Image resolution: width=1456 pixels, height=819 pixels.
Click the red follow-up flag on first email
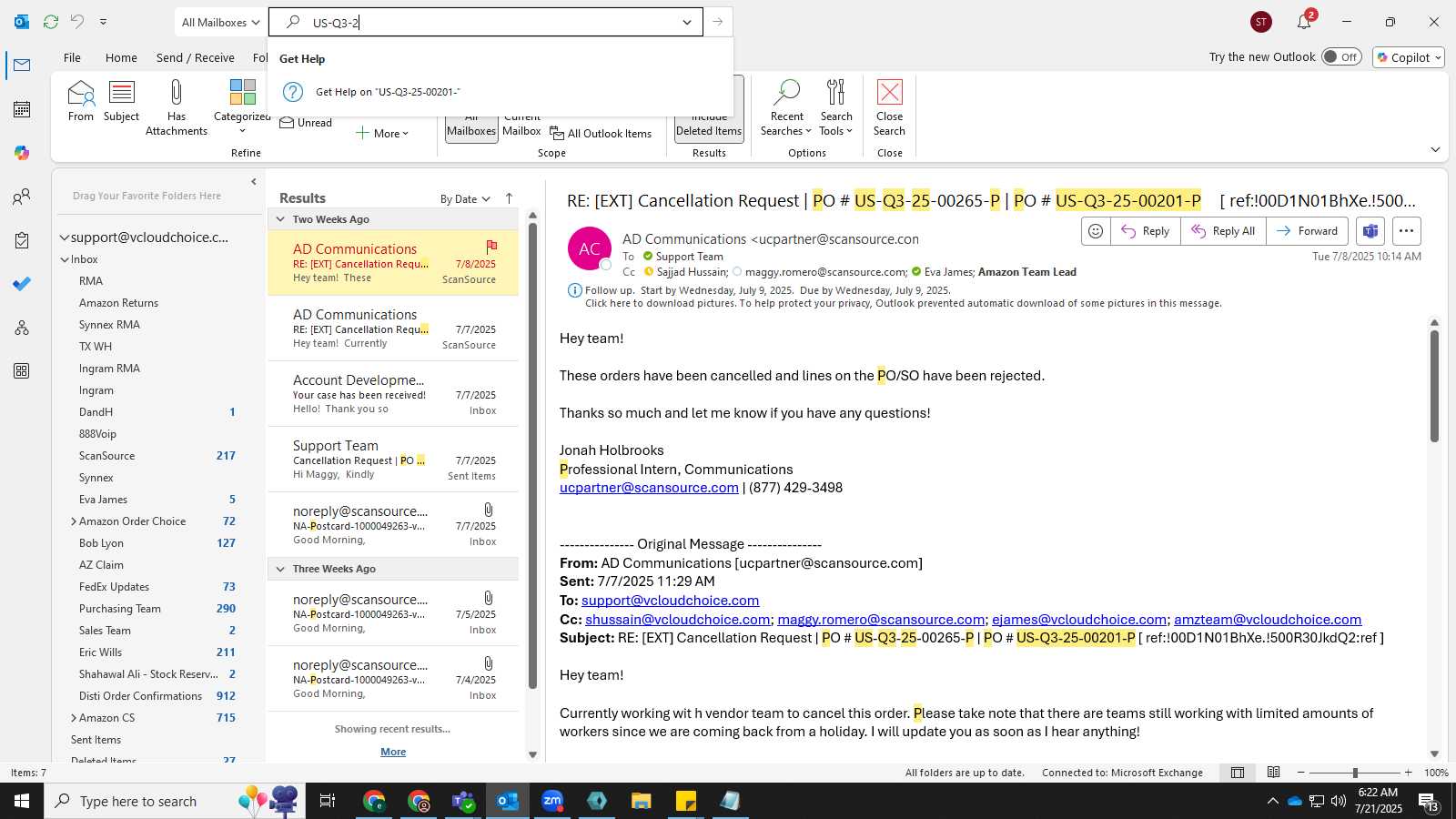click(x=491, y=246)
